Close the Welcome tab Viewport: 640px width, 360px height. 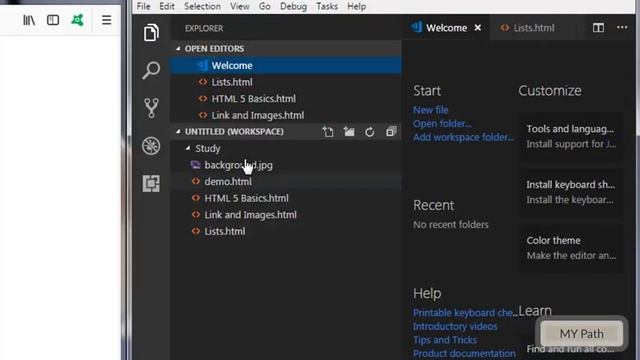(x=478, y=28)
